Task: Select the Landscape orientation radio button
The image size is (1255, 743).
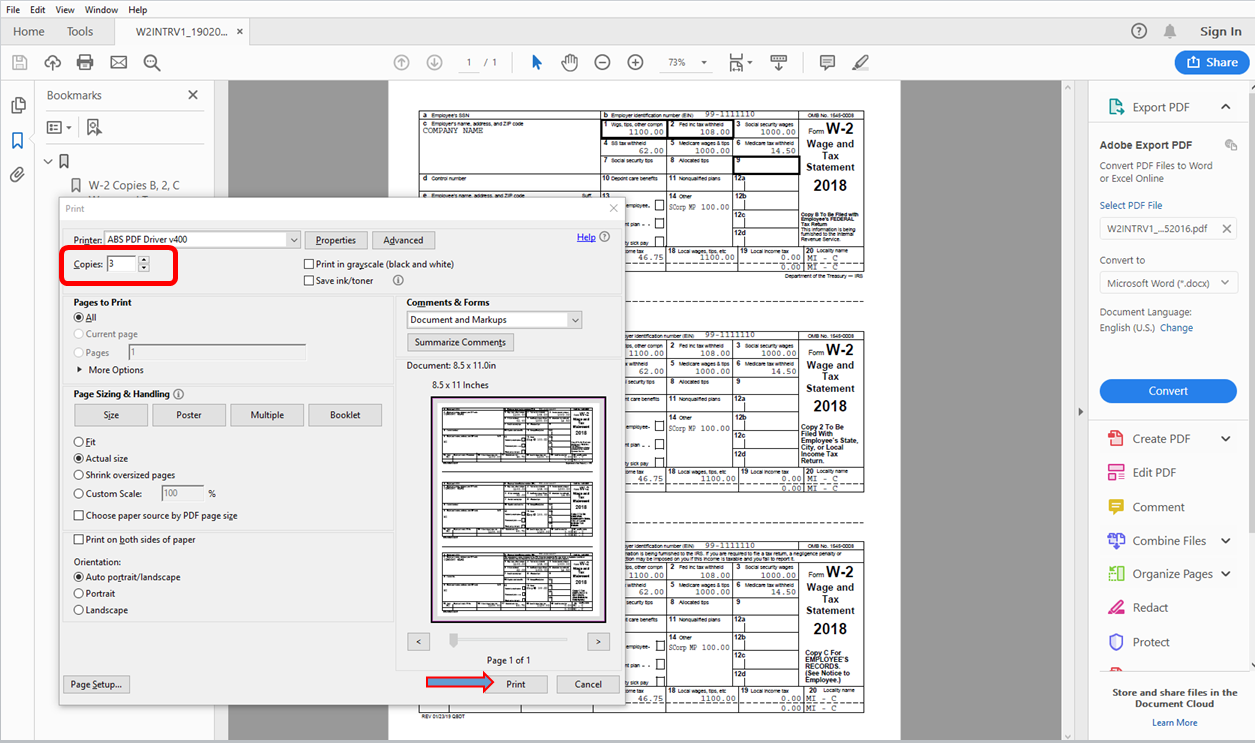Action: pyautogui.click(x=81, y=610)
